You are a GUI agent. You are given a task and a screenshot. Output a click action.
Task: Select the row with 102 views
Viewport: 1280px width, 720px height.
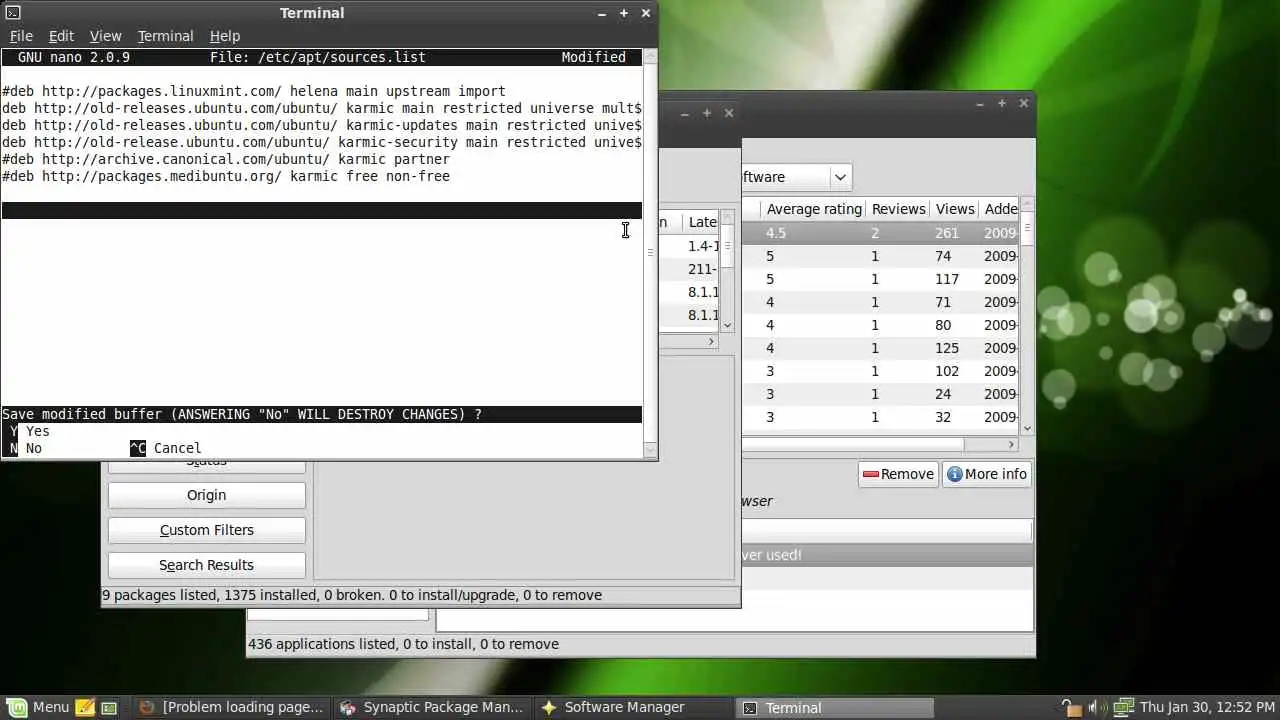(880, 371)
